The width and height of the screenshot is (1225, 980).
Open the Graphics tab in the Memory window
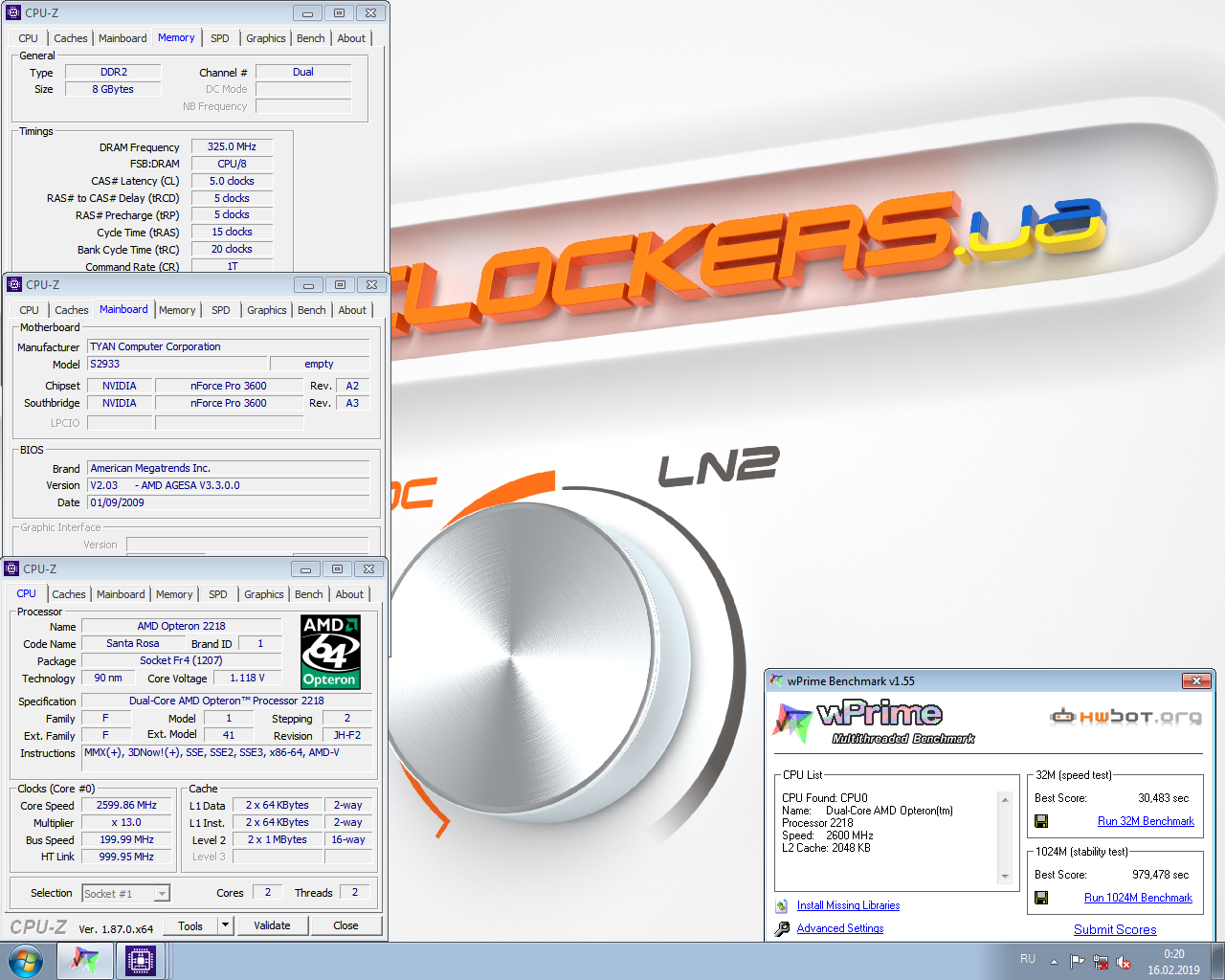tap(266, 38)
